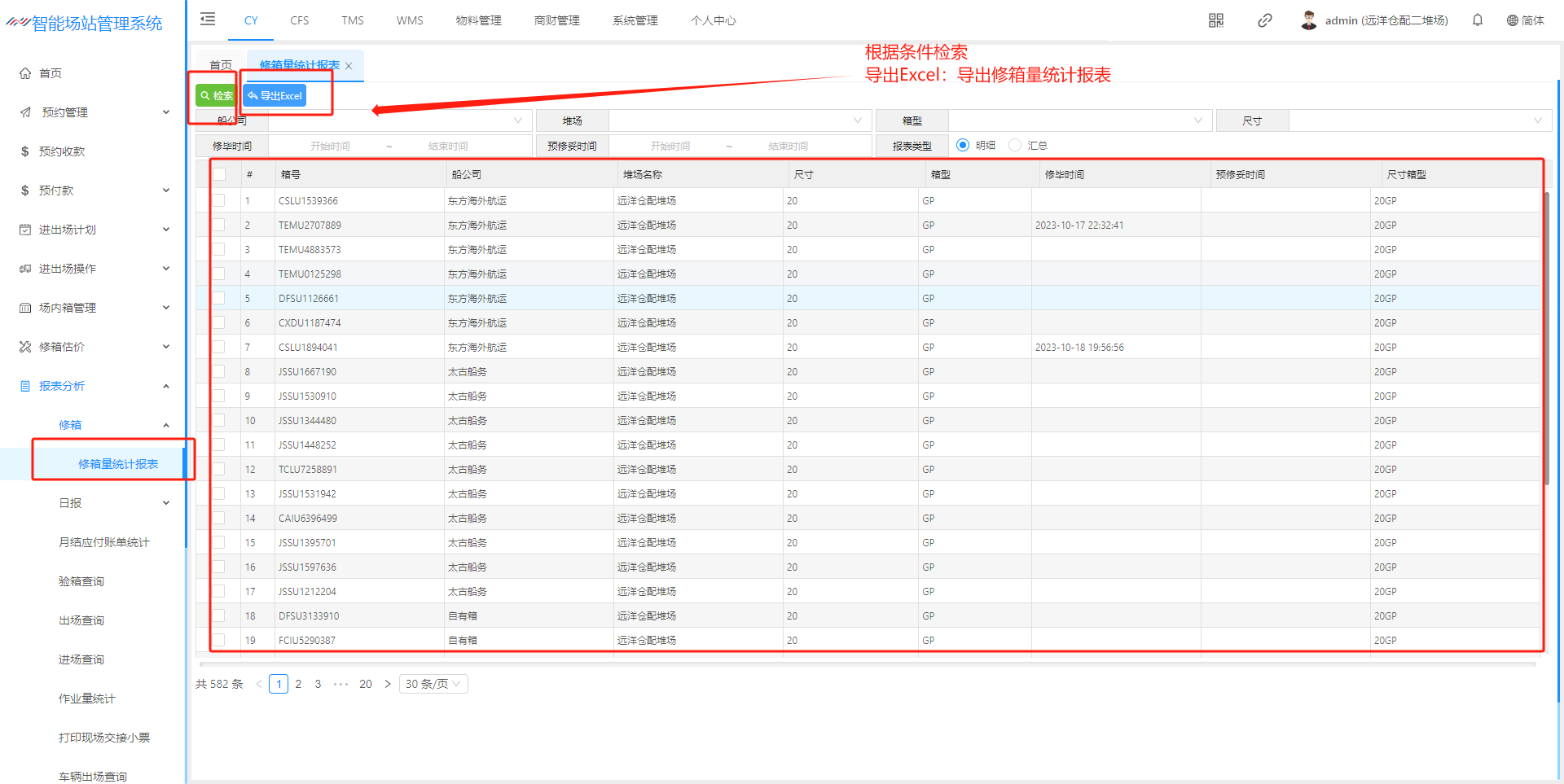Click the link chain icon in header
The height and width of the screenshot is (784, 1564).
coord(1264,20)
